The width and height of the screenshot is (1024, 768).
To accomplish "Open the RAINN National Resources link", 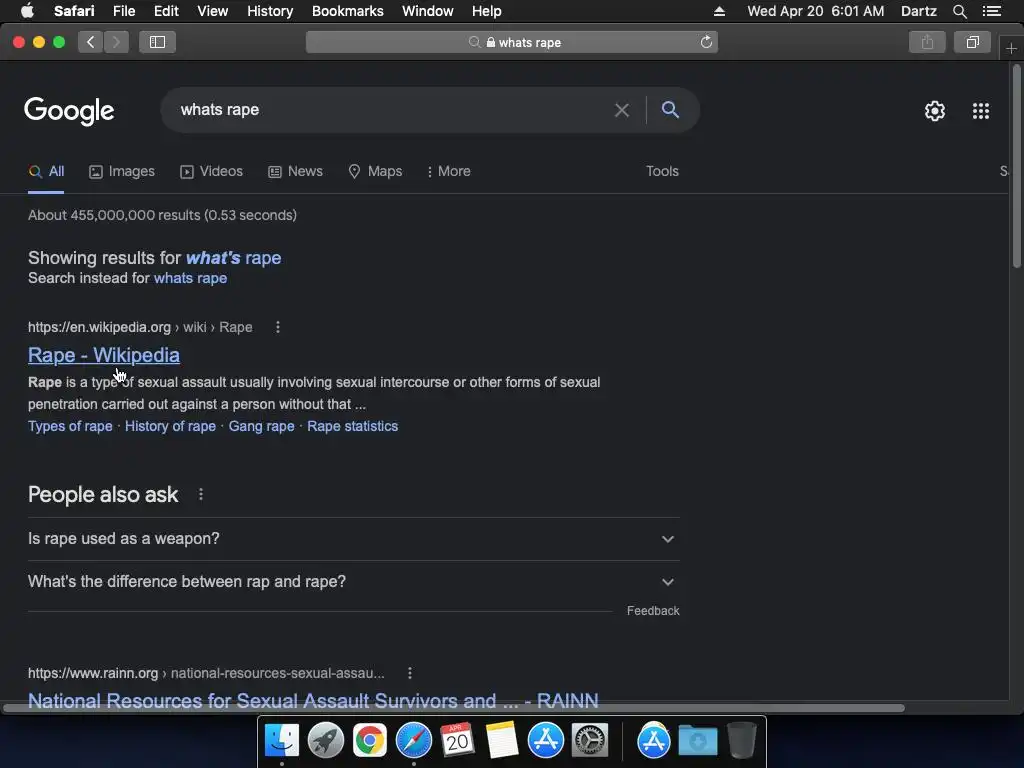I will point(313,701).
